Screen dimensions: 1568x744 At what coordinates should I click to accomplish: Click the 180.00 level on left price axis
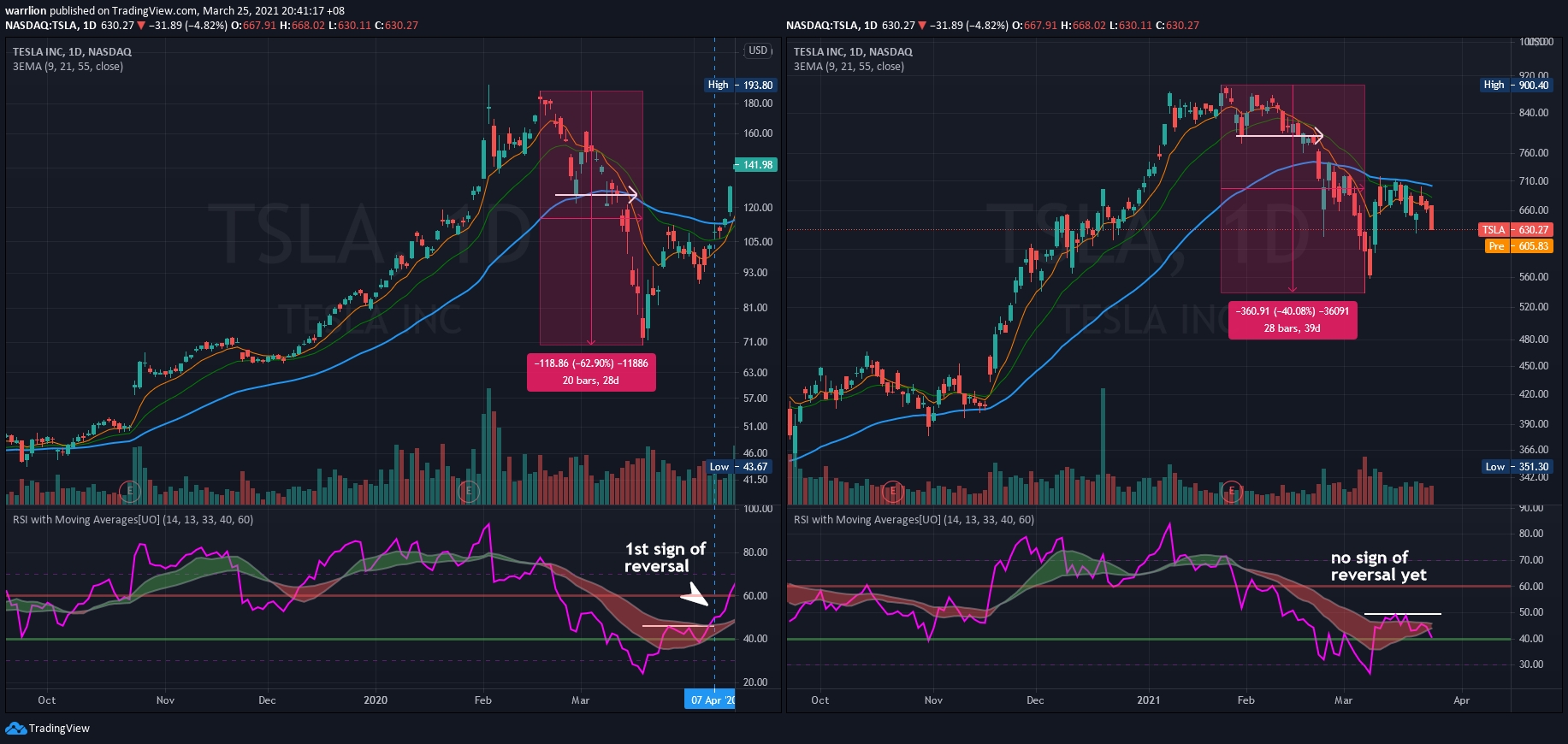point(758,103)
